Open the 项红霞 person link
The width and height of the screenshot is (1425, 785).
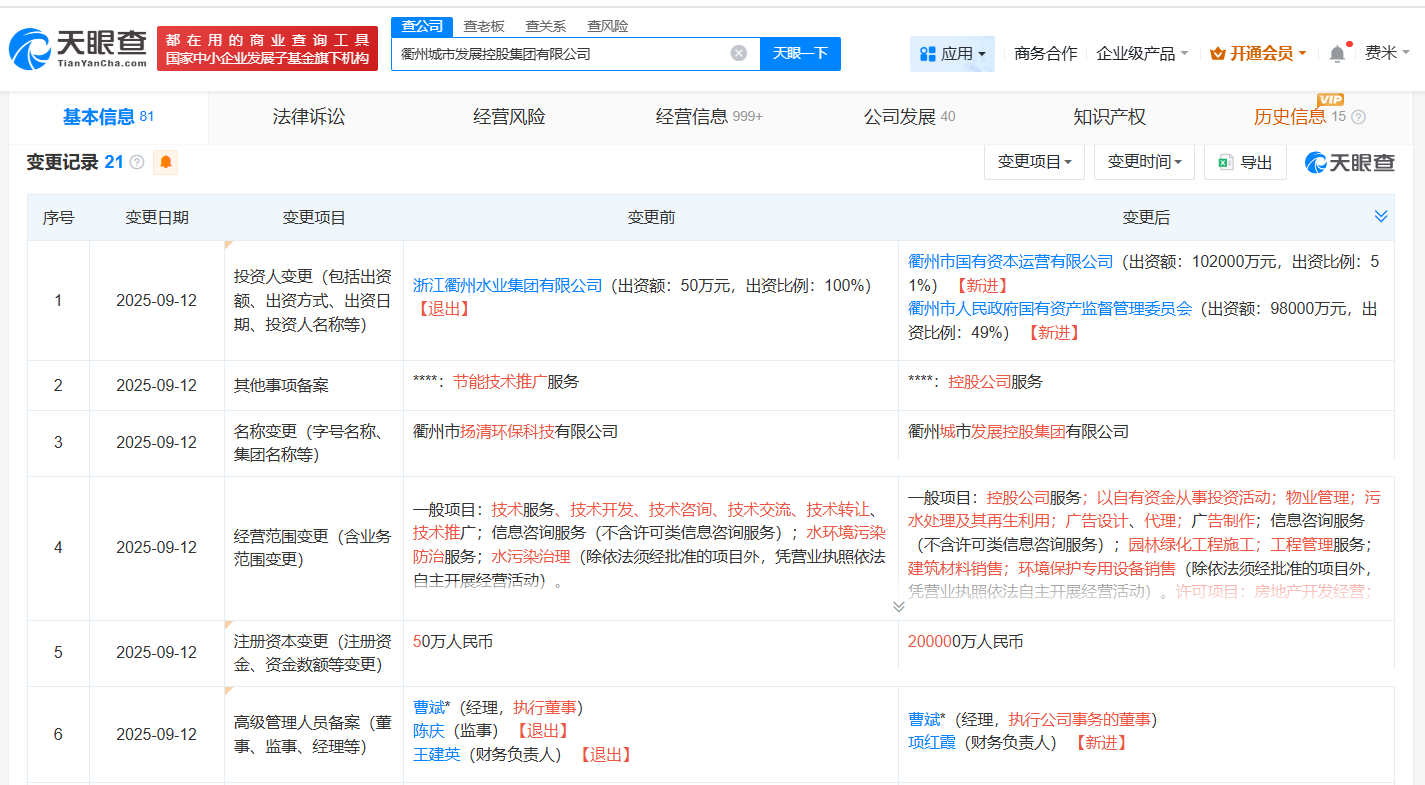click(x=932, y=743)
